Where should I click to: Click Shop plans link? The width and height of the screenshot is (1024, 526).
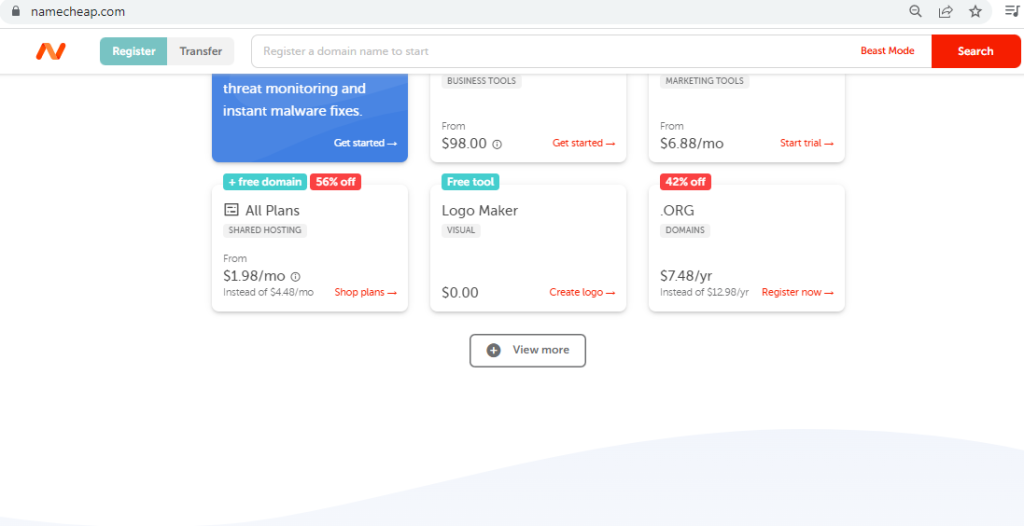[366, 292]
